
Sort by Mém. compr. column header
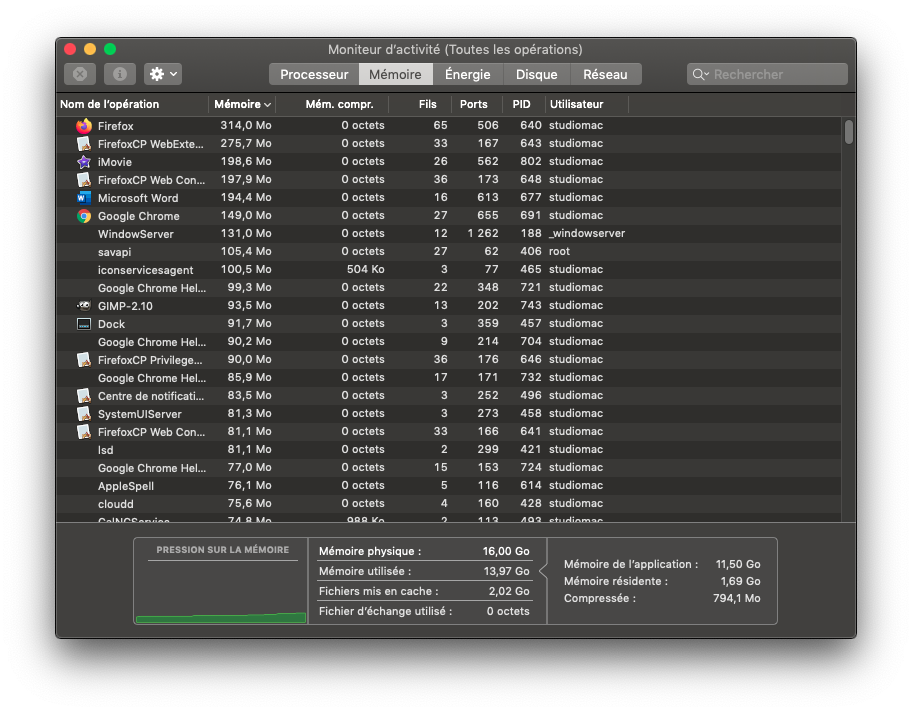(x=332, y=104)
